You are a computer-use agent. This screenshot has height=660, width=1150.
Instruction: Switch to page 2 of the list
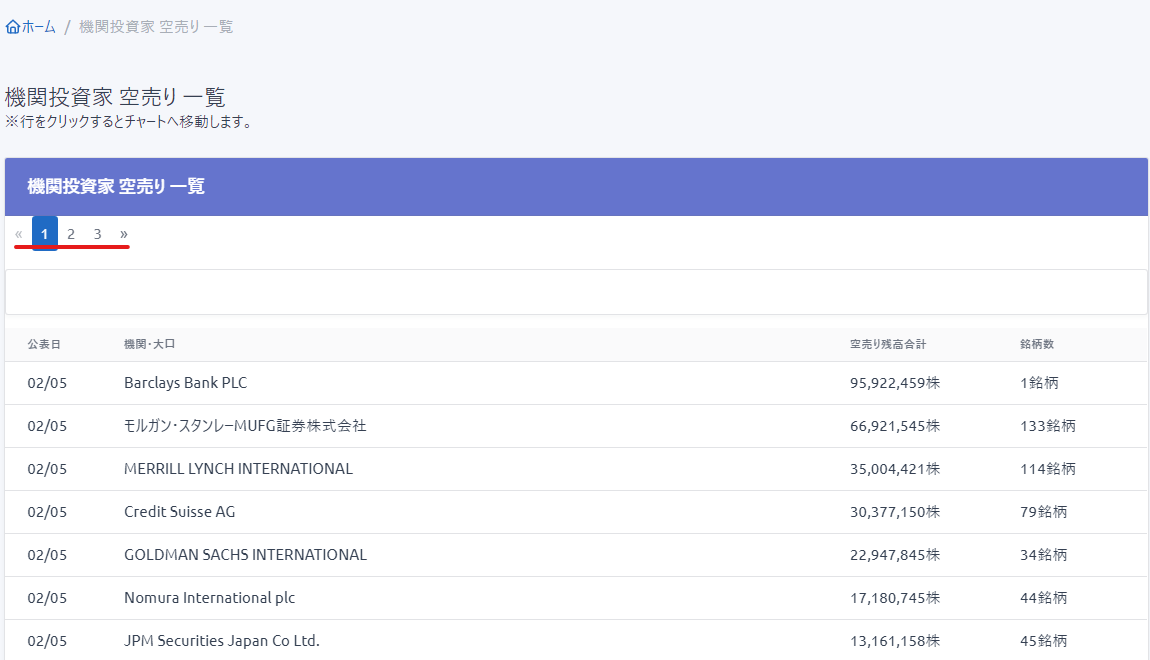pyautogui.click(x=71, y=234)
